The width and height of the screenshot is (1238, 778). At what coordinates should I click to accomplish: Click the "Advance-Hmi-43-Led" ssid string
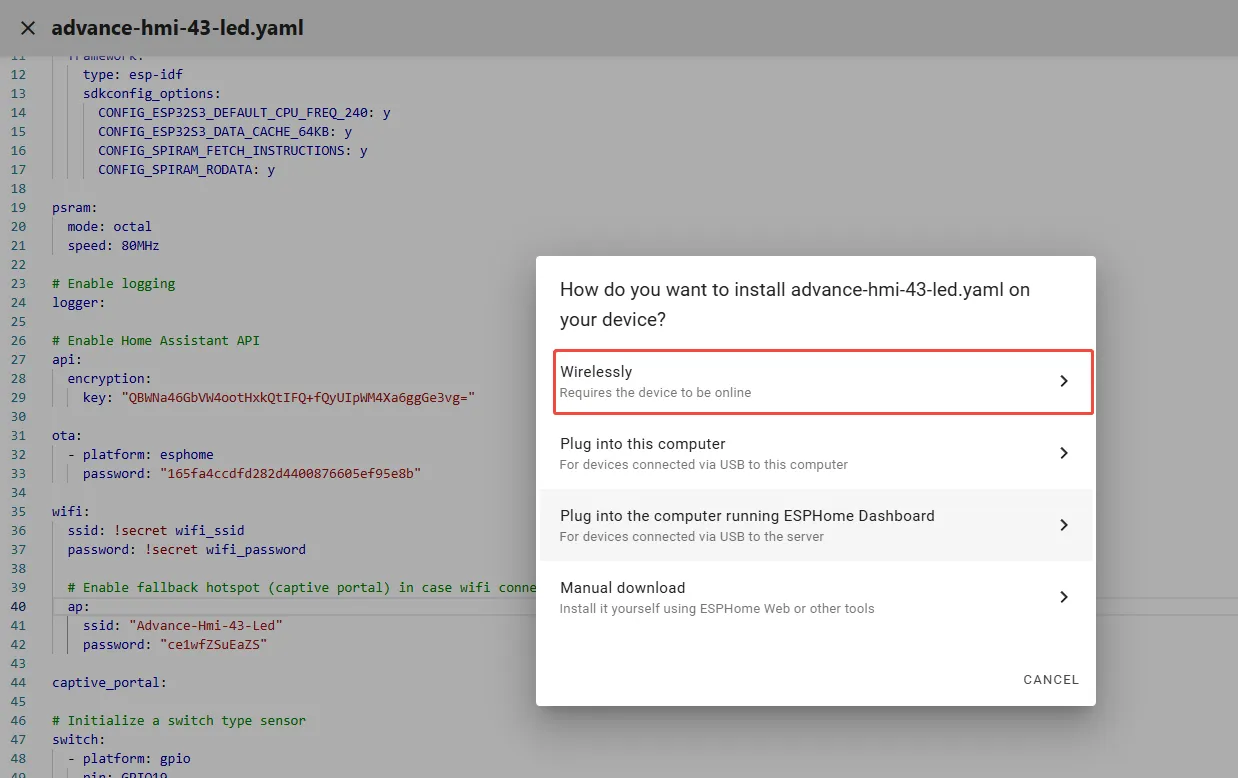(x=206, y=626)
